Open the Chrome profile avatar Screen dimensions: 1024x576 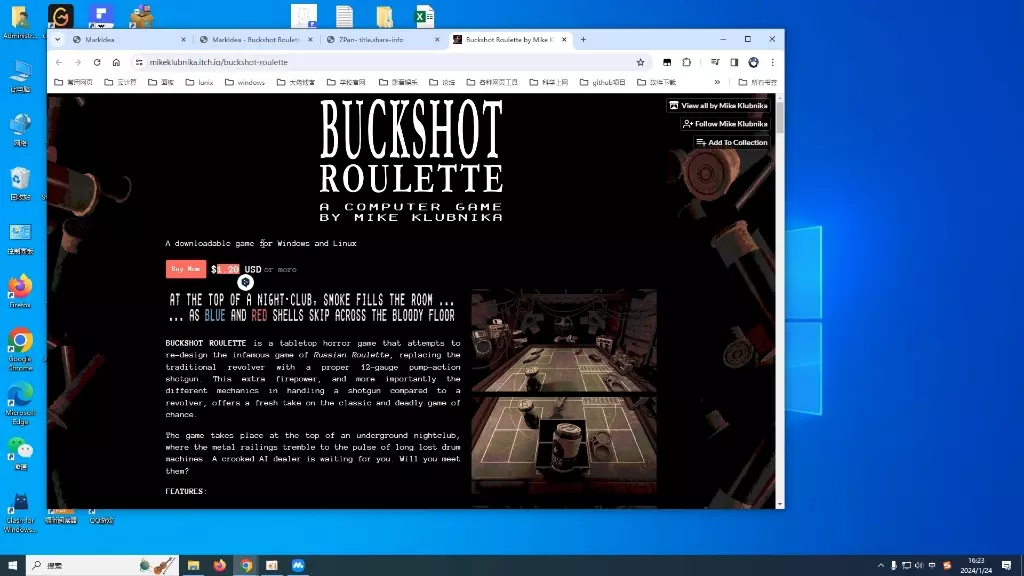pos(754,62)
